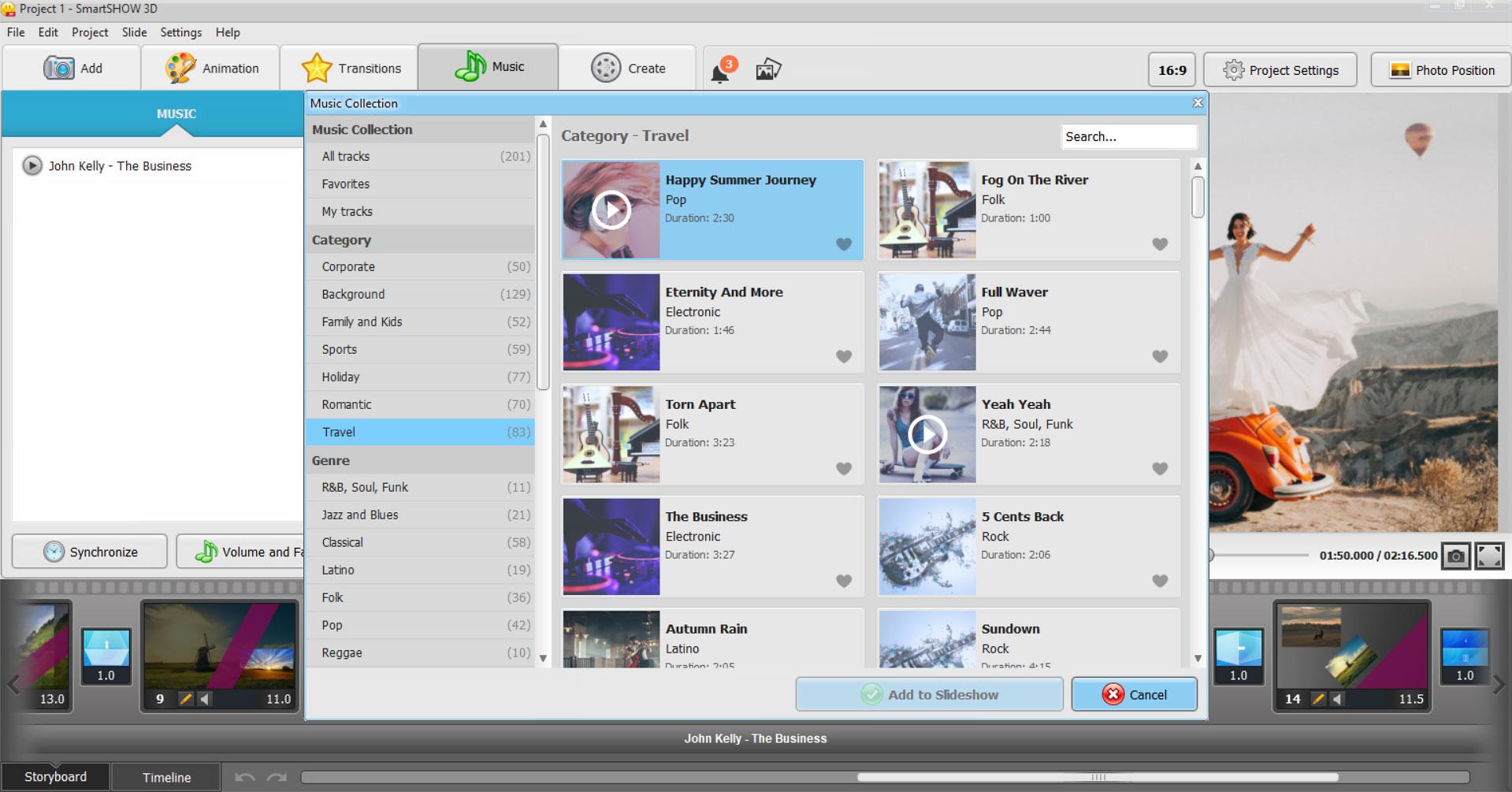1512x792 pixels.
Task: Mute slide 14 using the speaker icon
Action: [x=1337, y=699]
